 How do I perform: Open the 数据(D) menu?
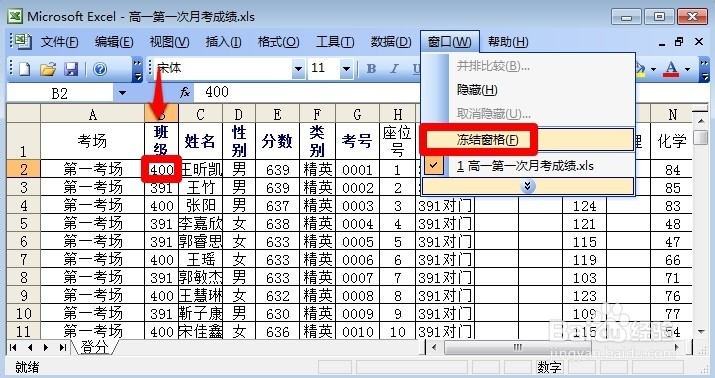click(x=391, y=42)
